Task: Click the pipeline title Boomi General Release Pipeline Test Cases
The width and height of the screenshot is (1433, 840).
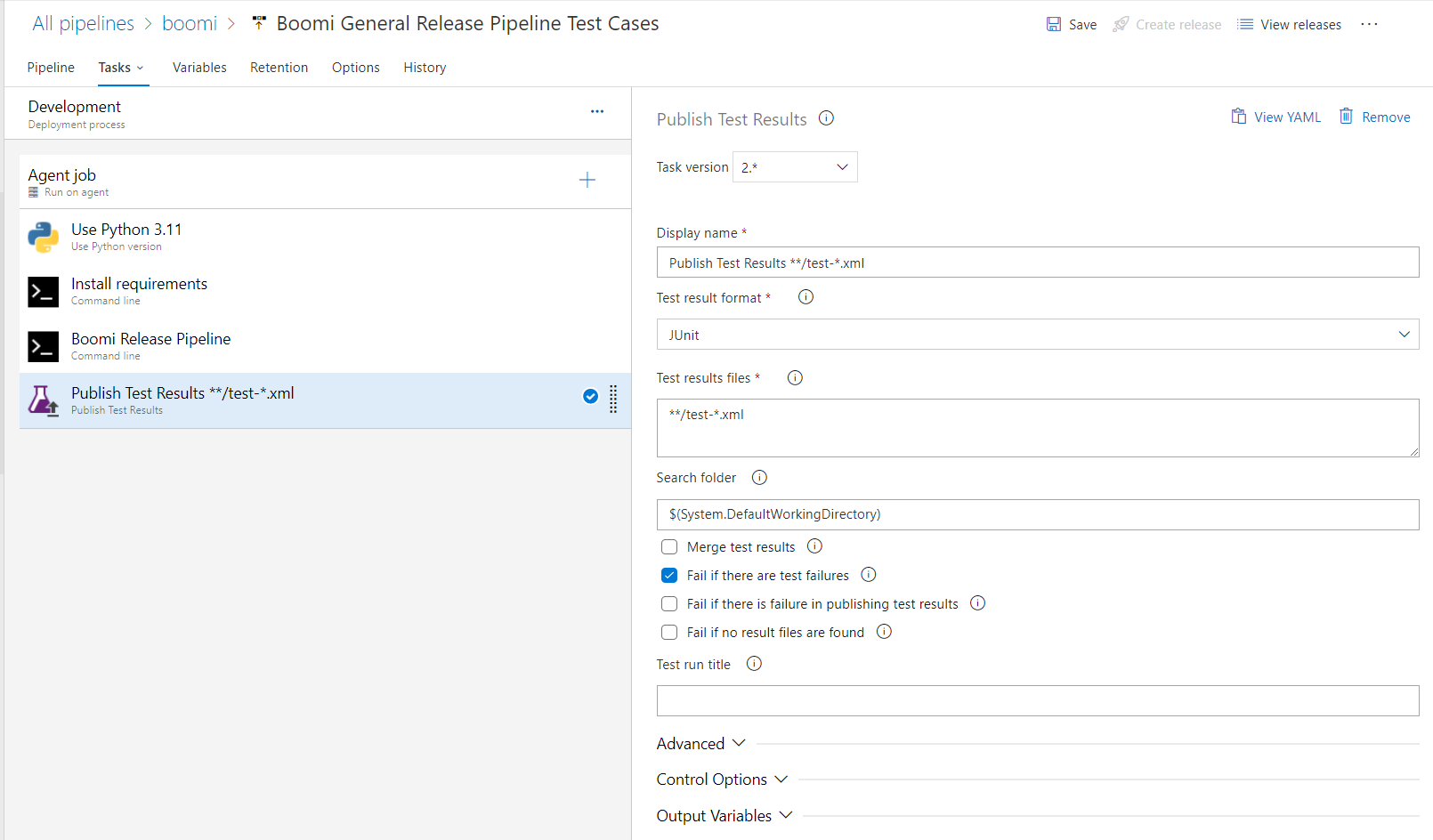Action: point(467,23)
